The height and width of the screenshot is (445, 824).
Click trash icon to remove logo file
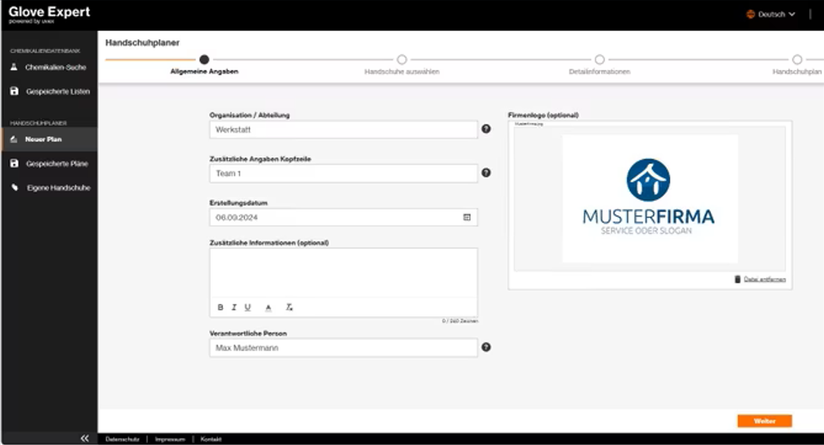coord(738,279)
